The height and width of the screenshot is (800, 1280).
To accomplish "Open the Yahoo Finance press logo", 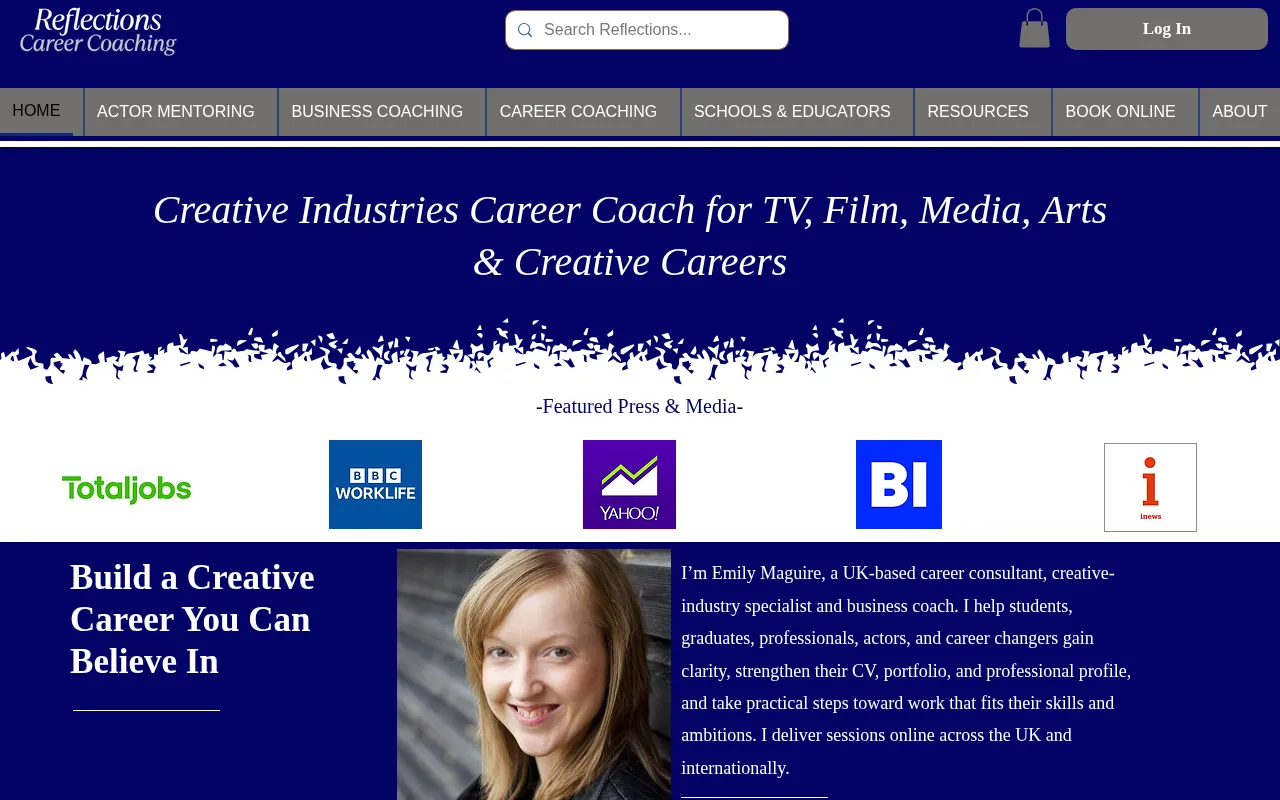I will tap(629, 484).
